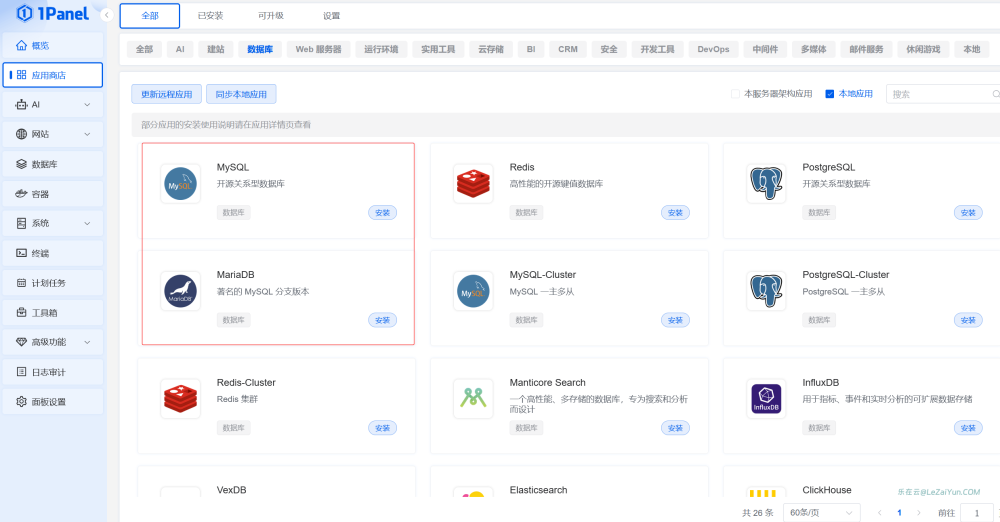Click the MySQL app logo
Screen dimensions: 1000x522
(x=180, y=184)
